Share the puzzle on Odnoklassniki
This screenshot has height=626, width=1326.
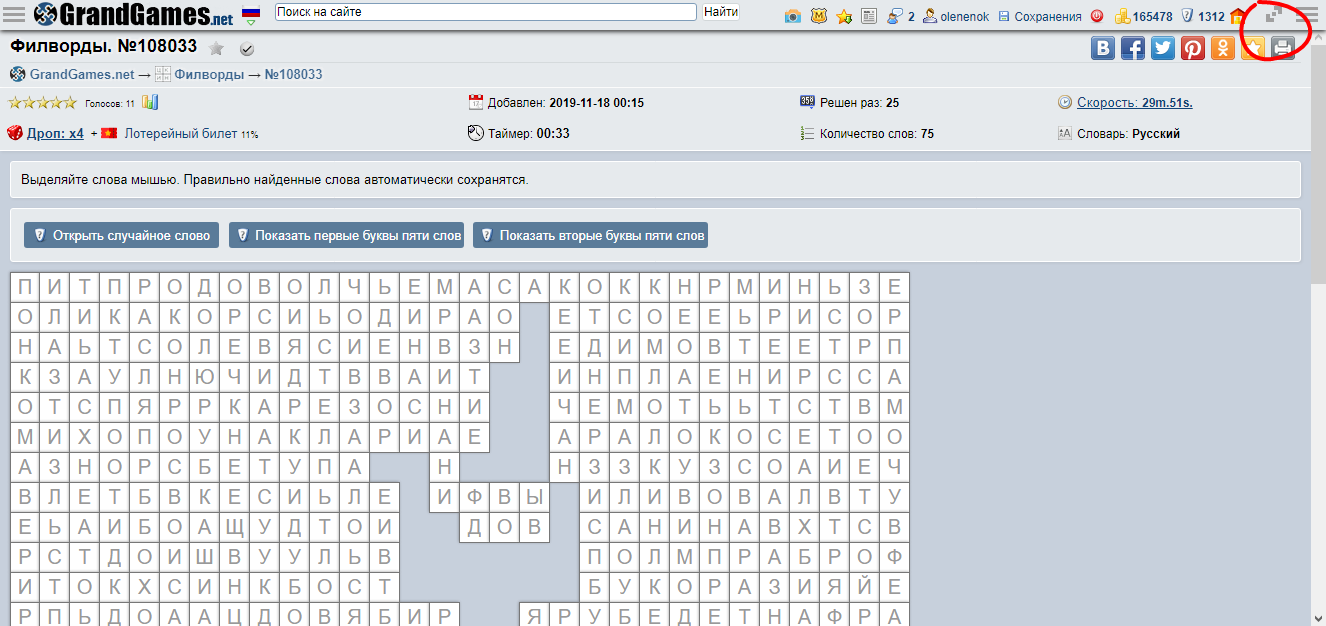[x=1223, y=48]
